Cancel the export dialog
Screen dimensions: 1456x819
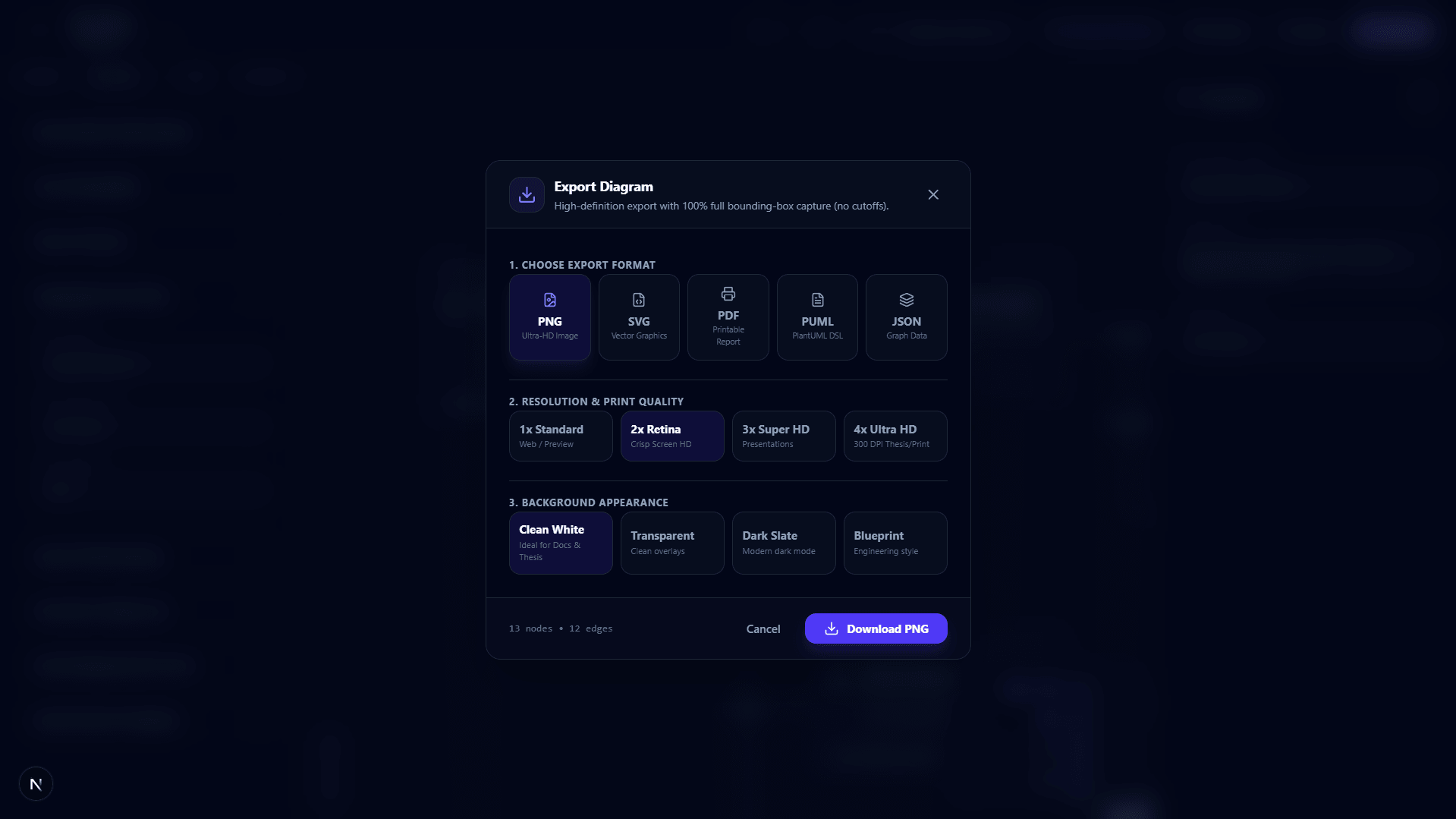tap(763, 628)
